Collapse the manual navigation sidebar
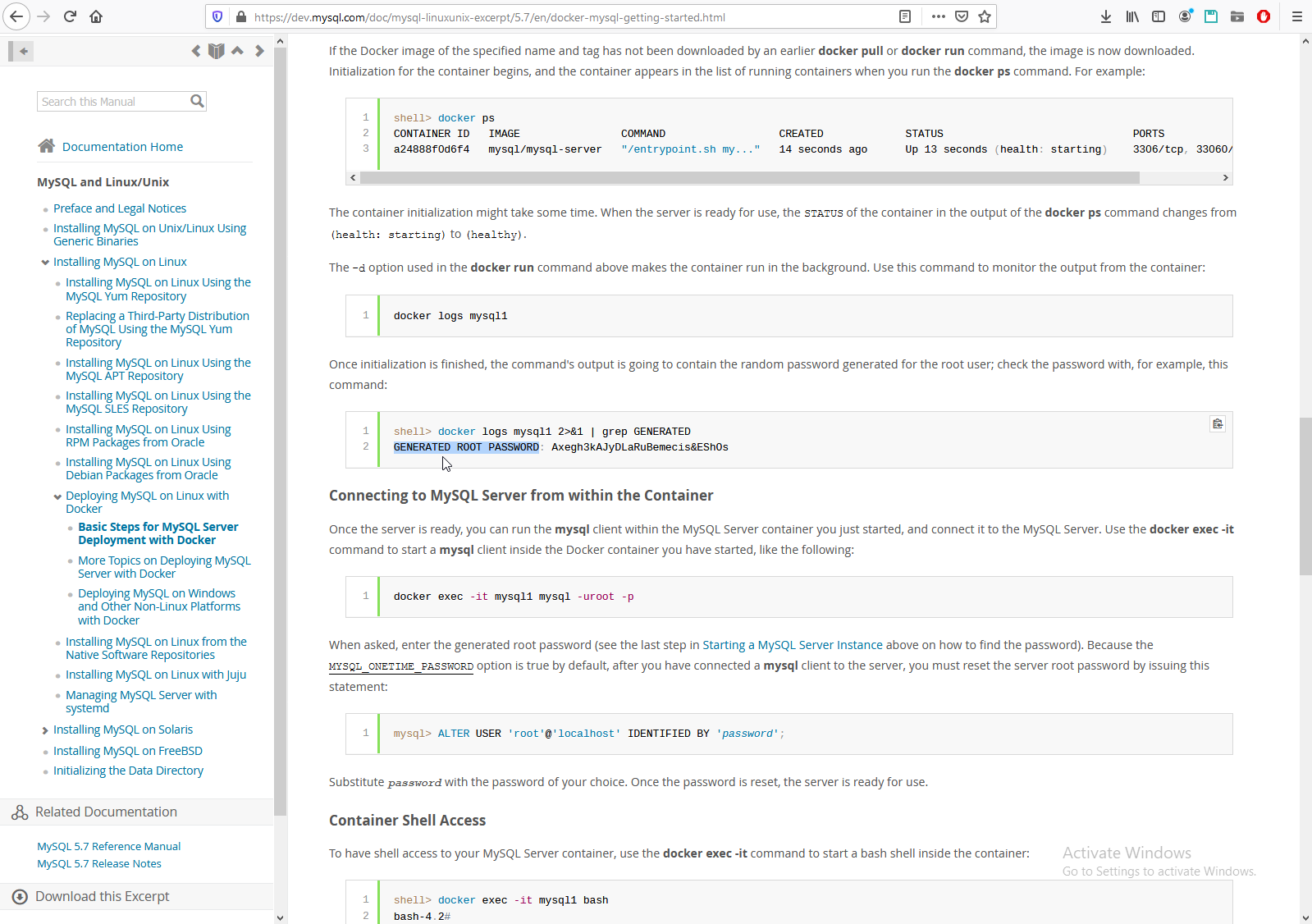1312x924 pixels. click(21, 51)
